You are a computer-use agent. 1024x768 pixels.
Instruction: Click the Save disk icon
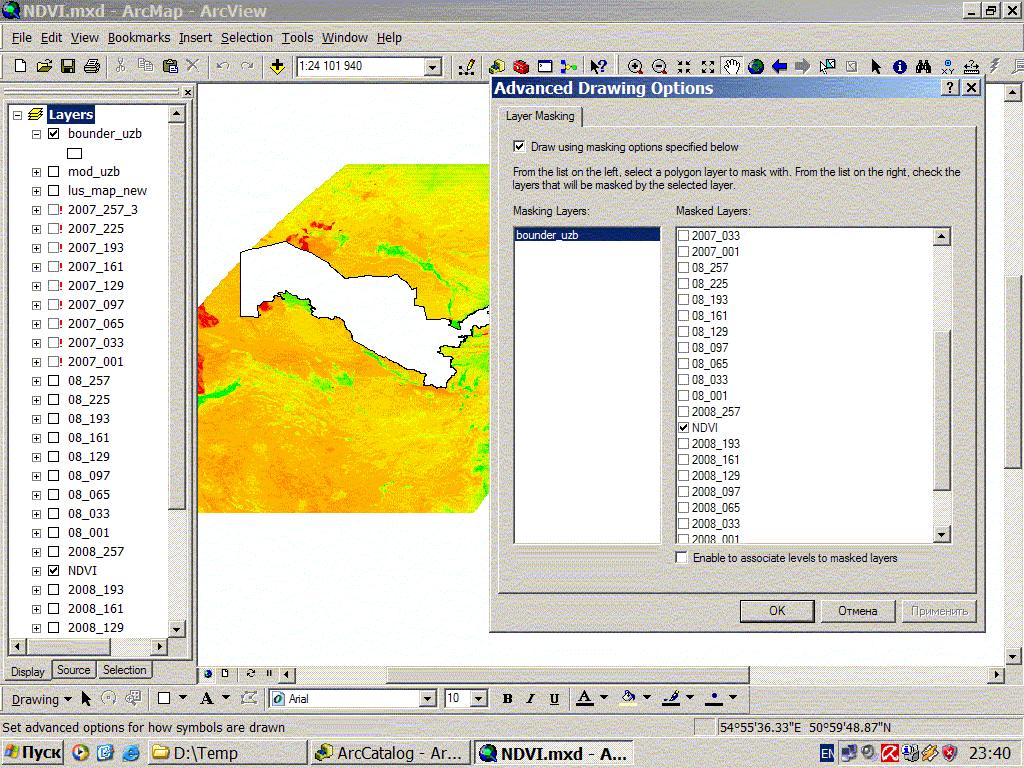(68, 67)
